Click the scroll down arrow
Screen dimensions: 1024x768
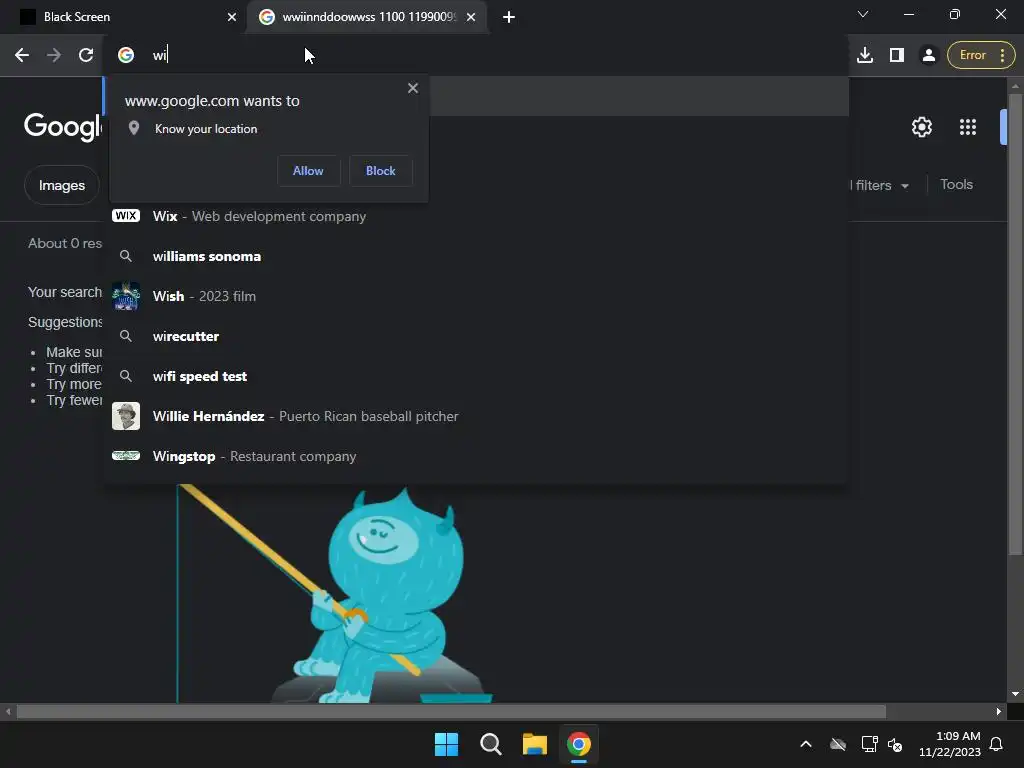click(x=1015, y=694)
